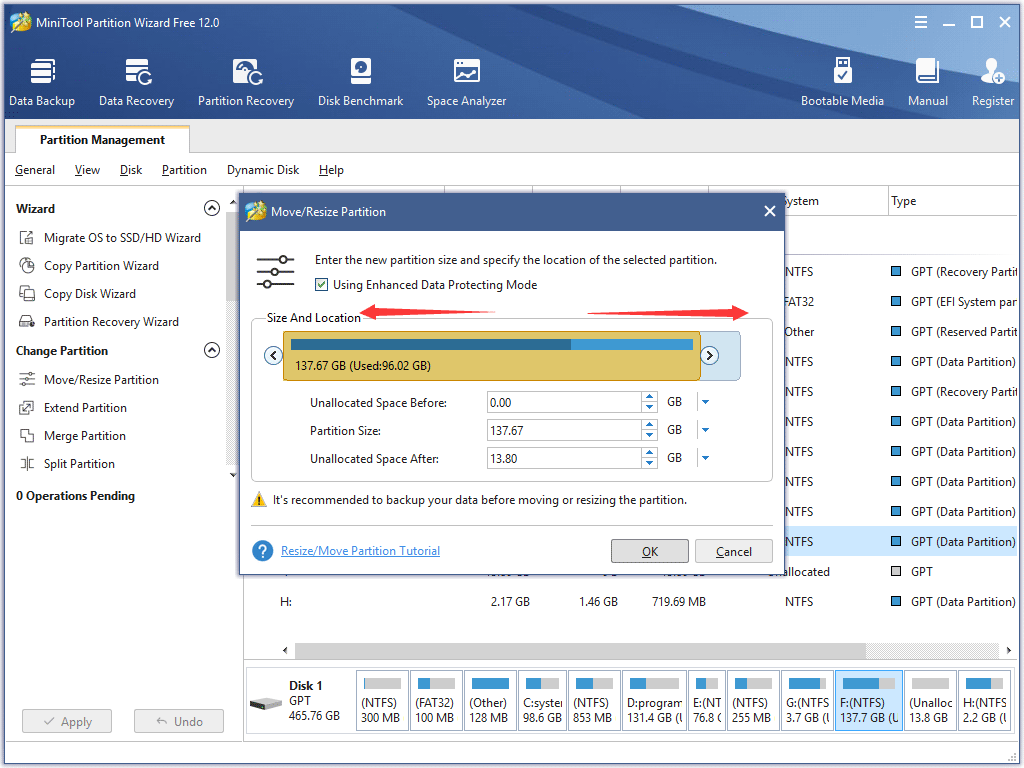
Task: Open Partition Recovery
Action: click(x=246, y=80)
